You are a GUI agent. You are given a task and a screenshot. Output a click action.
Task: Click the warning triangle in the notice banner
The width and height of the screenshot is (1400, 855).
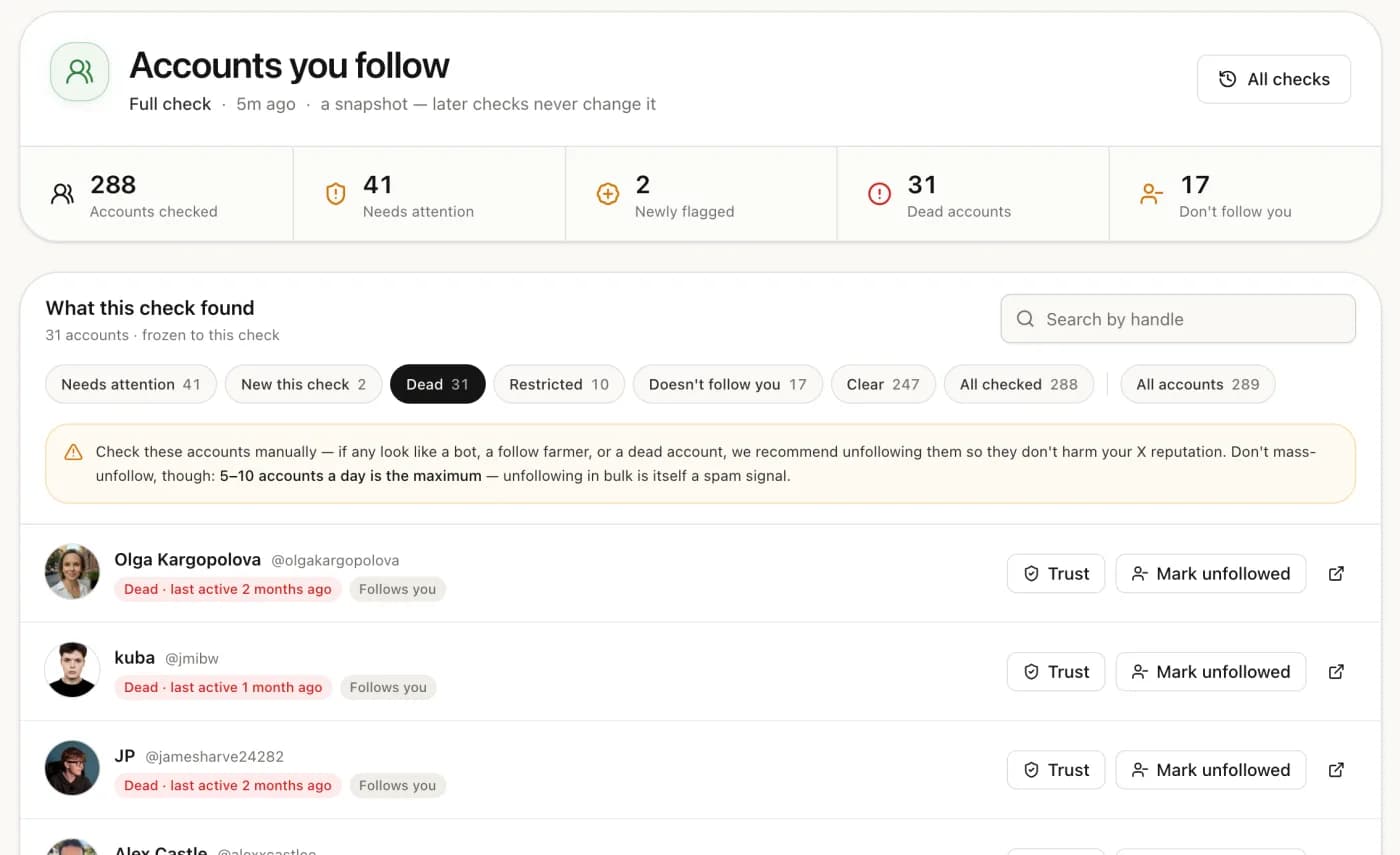[x=73, y=452]
